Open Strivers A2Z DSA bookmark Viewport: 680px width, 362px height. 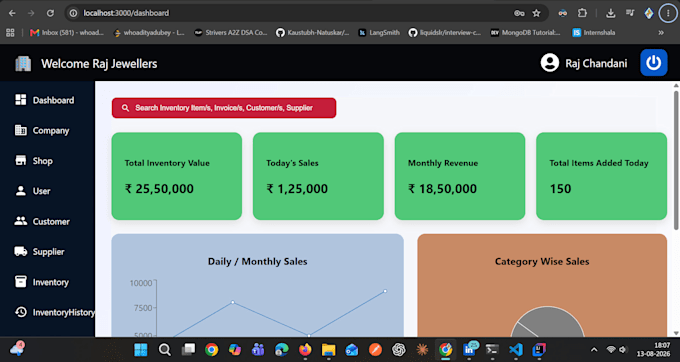[x=231, y=33]
